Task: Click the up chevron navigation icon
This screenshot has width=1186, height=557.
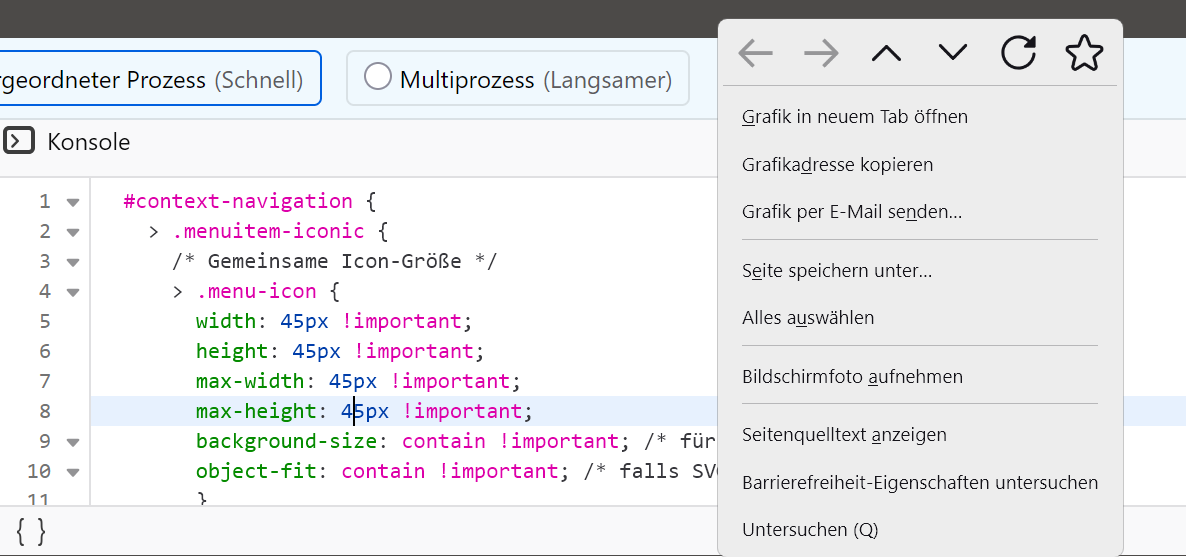Action: [x=886, y=53]
